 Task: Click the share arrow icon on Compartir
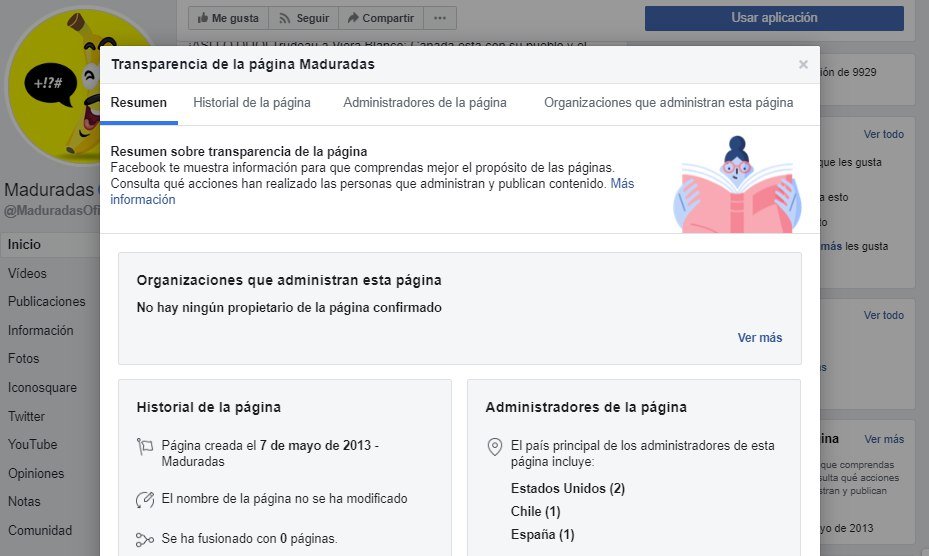click(x=353, y=18)
